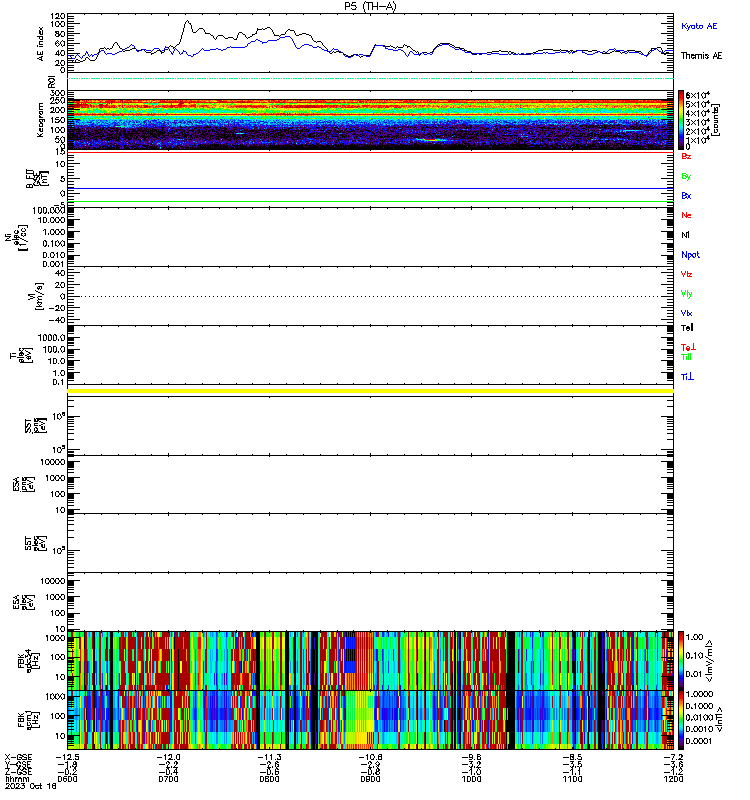This screenshot has width=750, height=800.
Task: Click the "1000" time axis label
Action: click(471, 779)
